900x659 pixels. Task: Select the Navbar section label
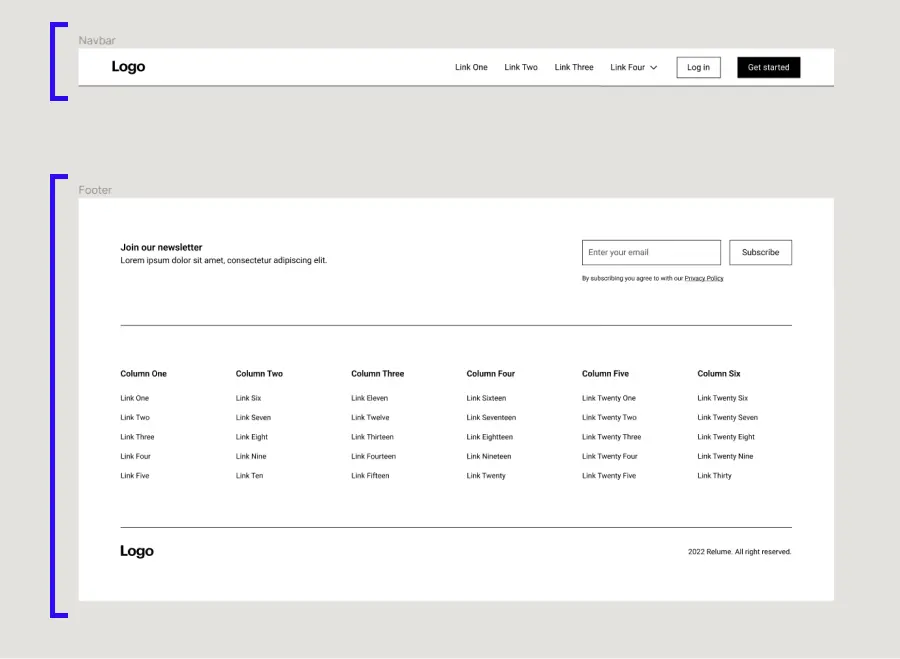(97, 41)
